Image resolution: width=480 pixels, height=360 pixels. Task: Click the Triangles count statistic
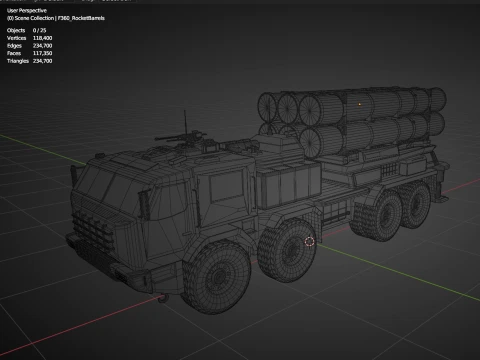(x=29, y=61)
